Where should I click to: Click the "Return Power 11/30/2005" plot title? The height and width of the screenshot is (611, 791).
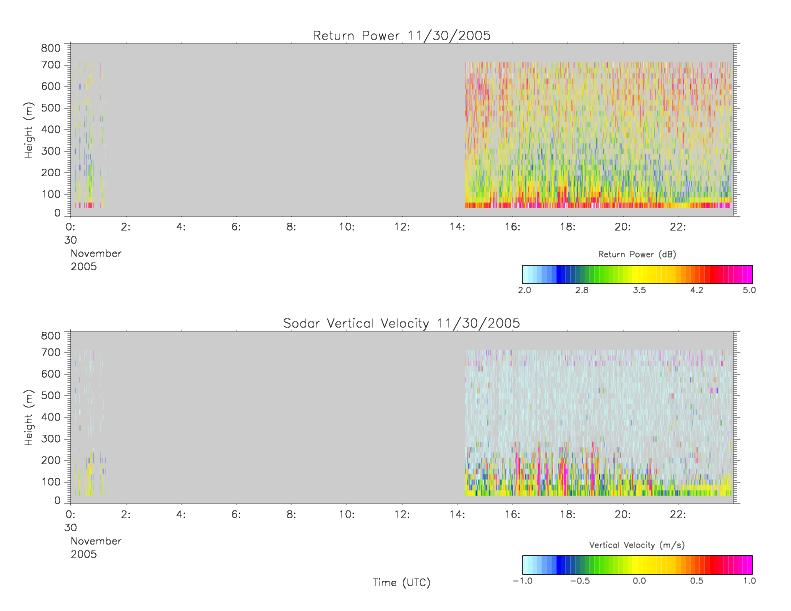[x=402, y=36]
